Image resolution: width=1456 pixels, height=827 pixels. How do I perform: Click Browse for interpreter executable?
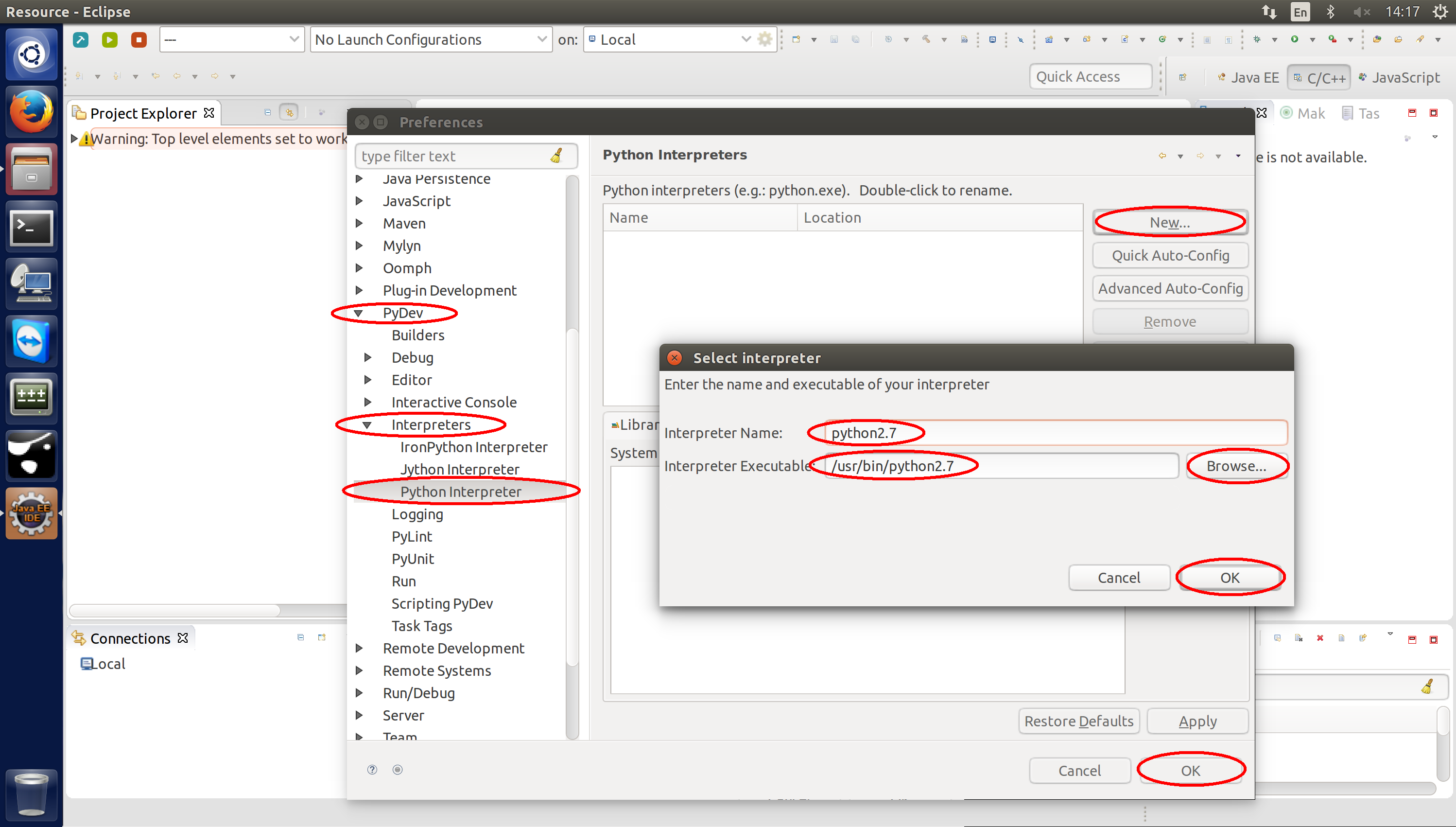[x=1236, y=466]
